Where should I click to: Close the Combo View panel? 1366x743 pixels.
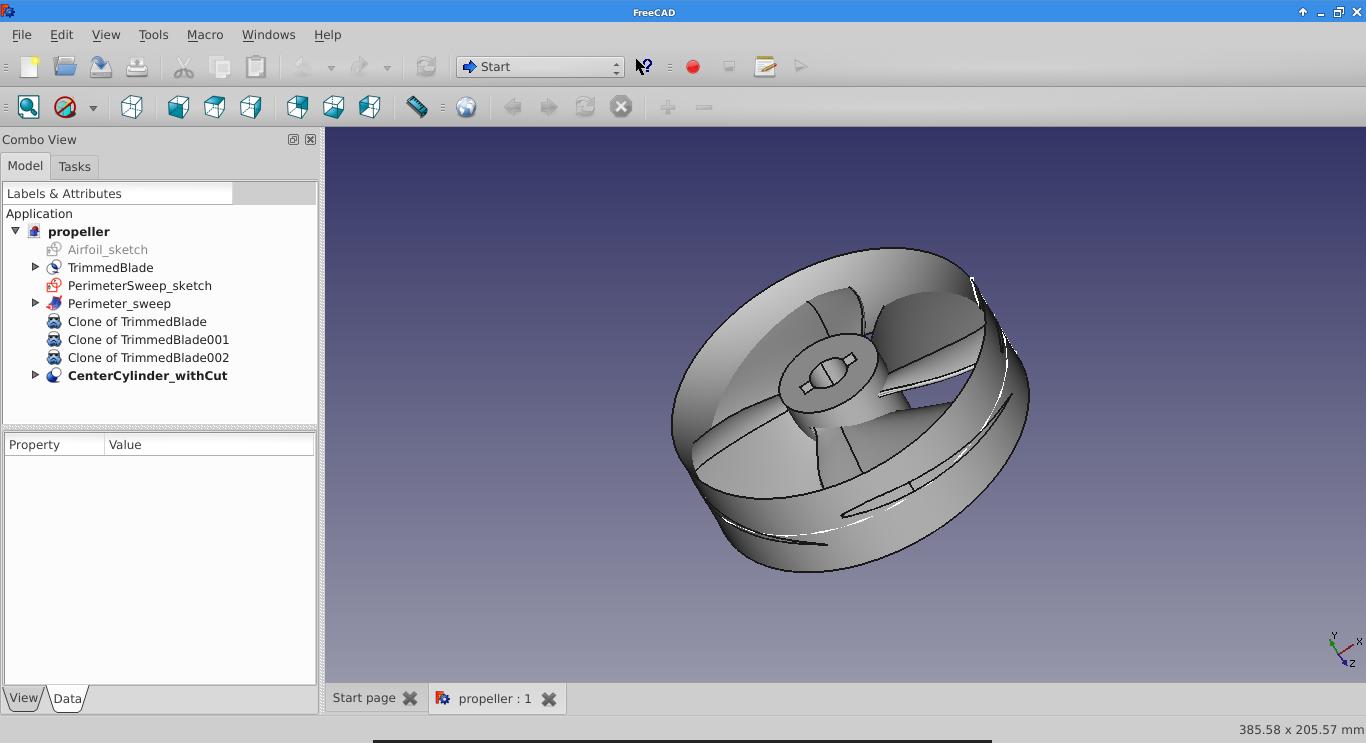[310, 140]
